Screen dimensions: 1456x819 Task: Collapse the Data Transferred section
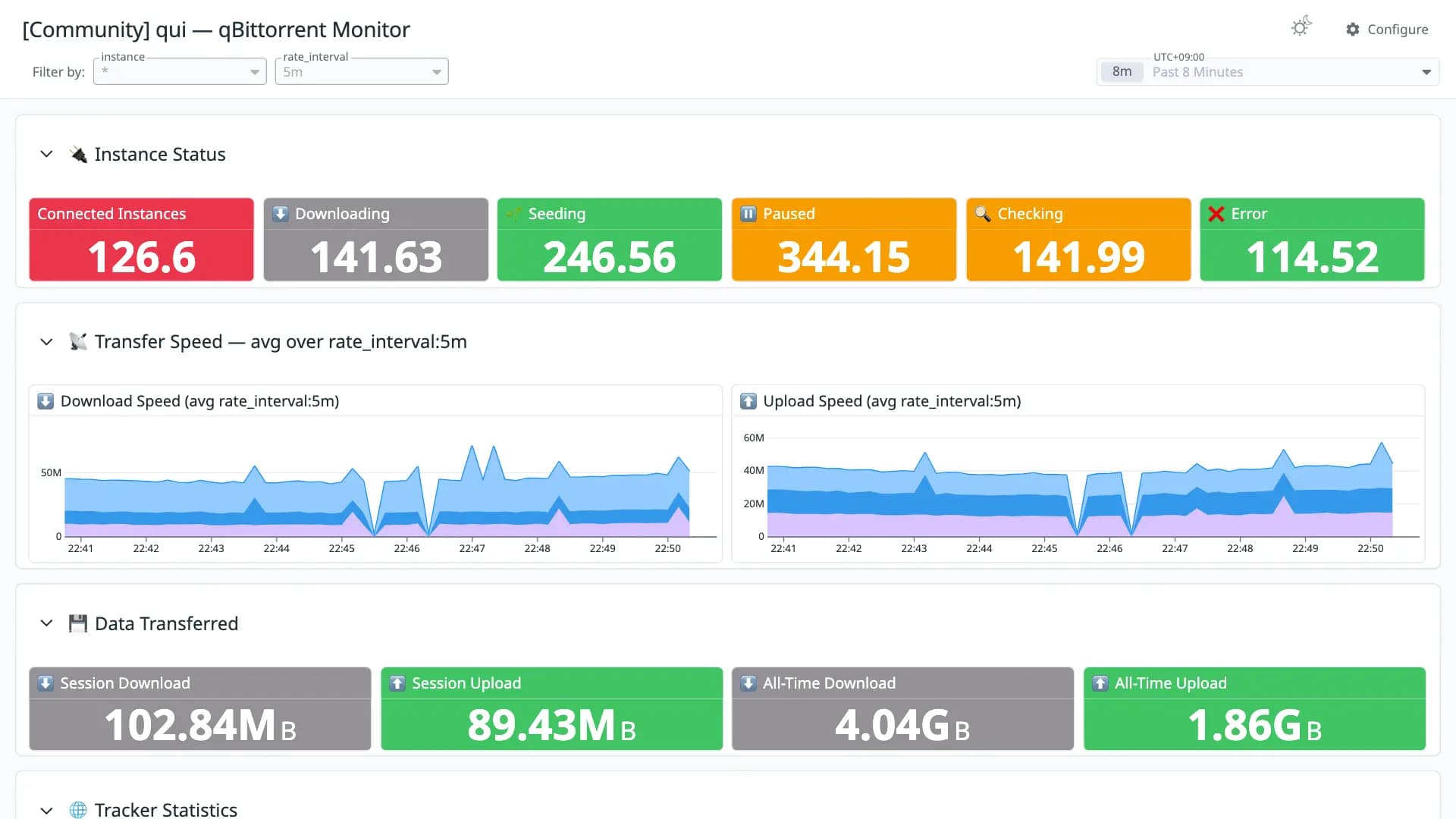point(46,623)
